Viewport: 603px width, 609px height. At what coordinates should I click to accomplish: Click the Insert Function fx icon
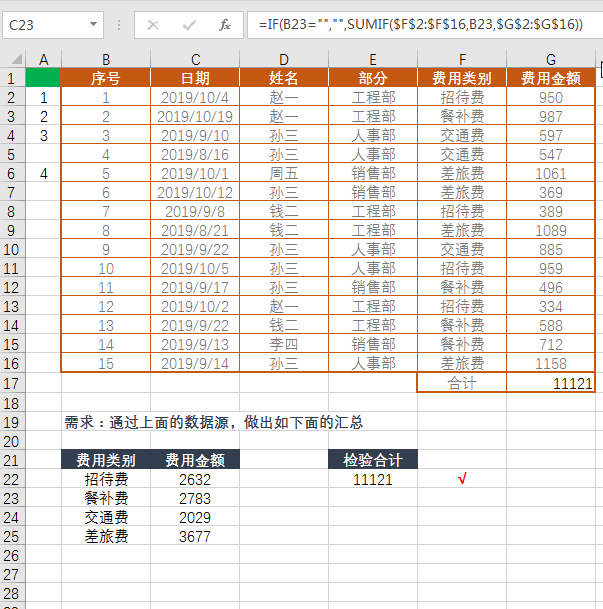225,25
